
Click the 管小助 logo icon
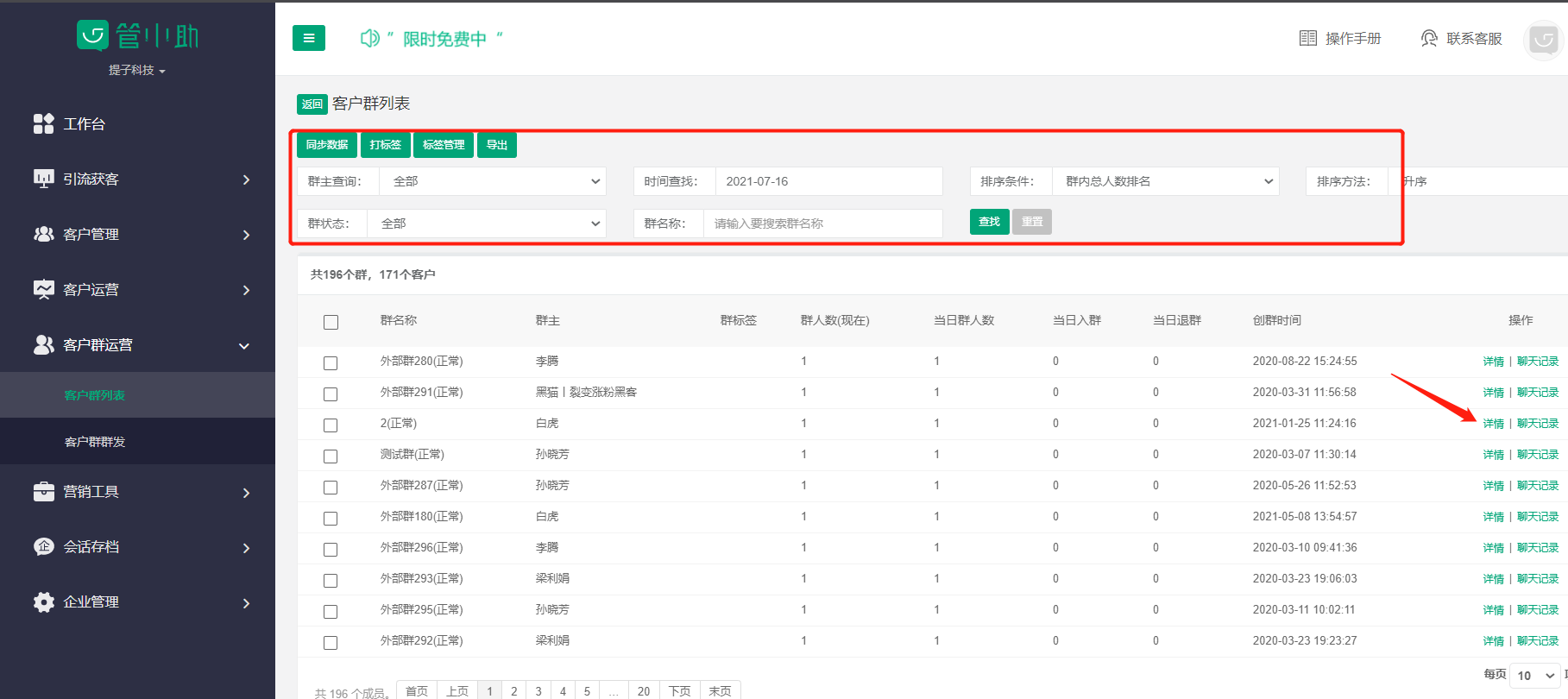point(92,35)
